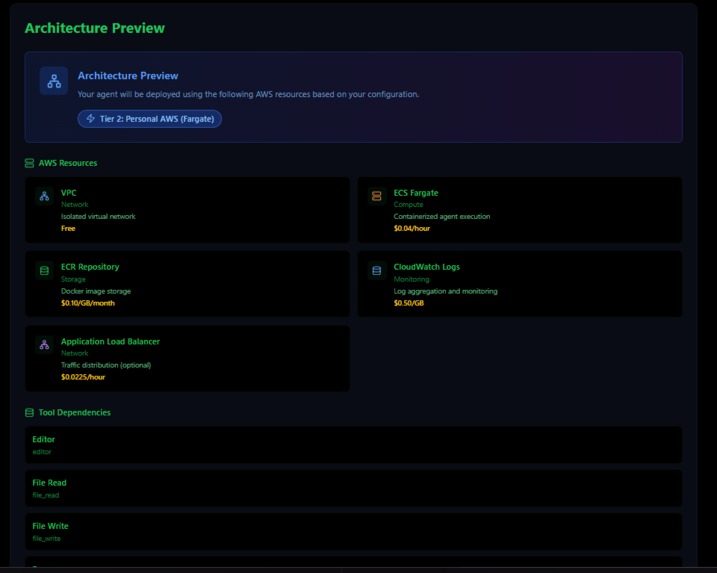Click the ECS Fargate compute icon
Viewport: 717px width, 573px height.
377,196
